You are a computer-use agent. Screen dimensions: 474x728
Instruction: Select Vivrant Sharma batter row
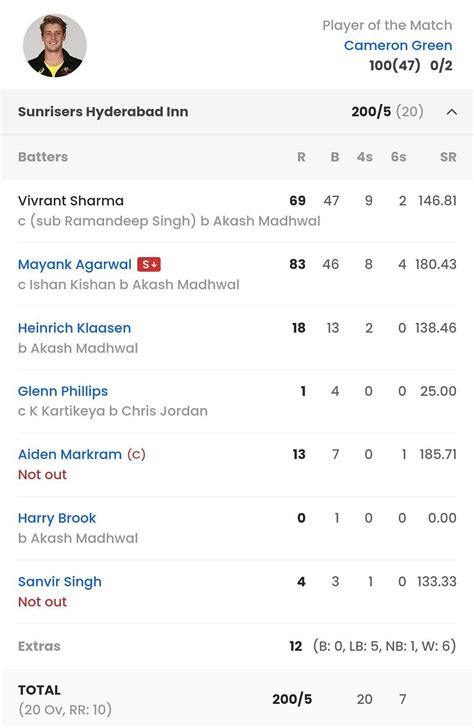point(237,210)
